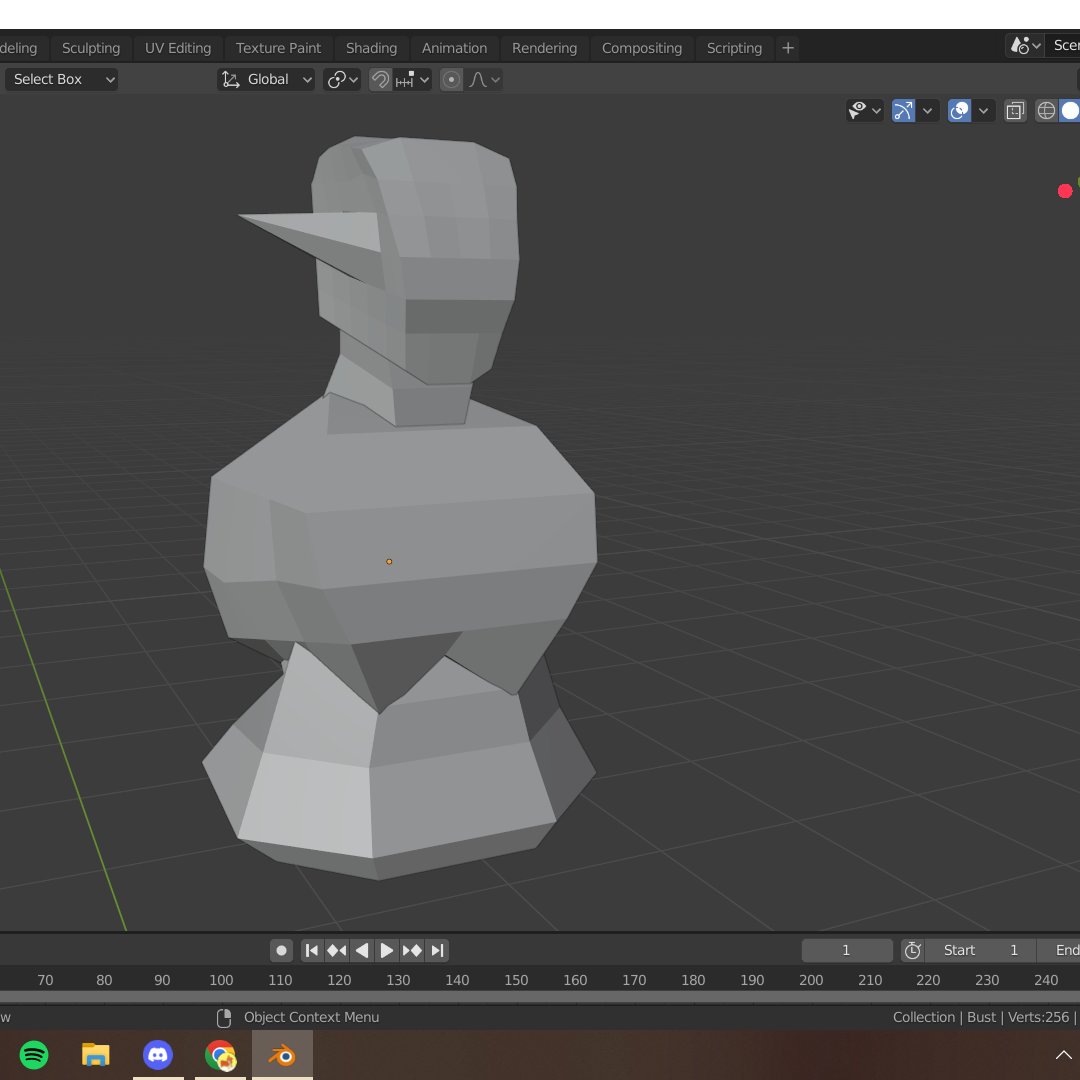The width and height of the screenshot is (1080, 1080).
Task: Toggle proportional editing
Action: point(451,79)
